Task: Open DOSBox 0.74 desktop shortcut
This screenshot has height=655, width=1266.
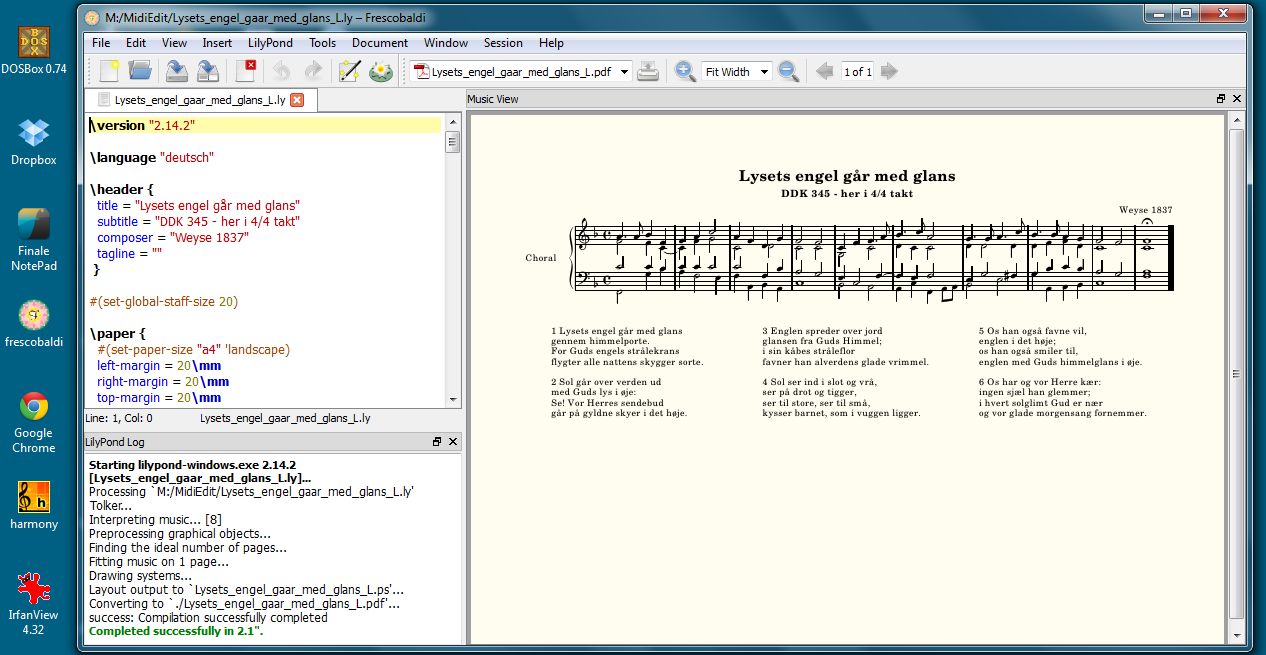Action: [34, 50]
